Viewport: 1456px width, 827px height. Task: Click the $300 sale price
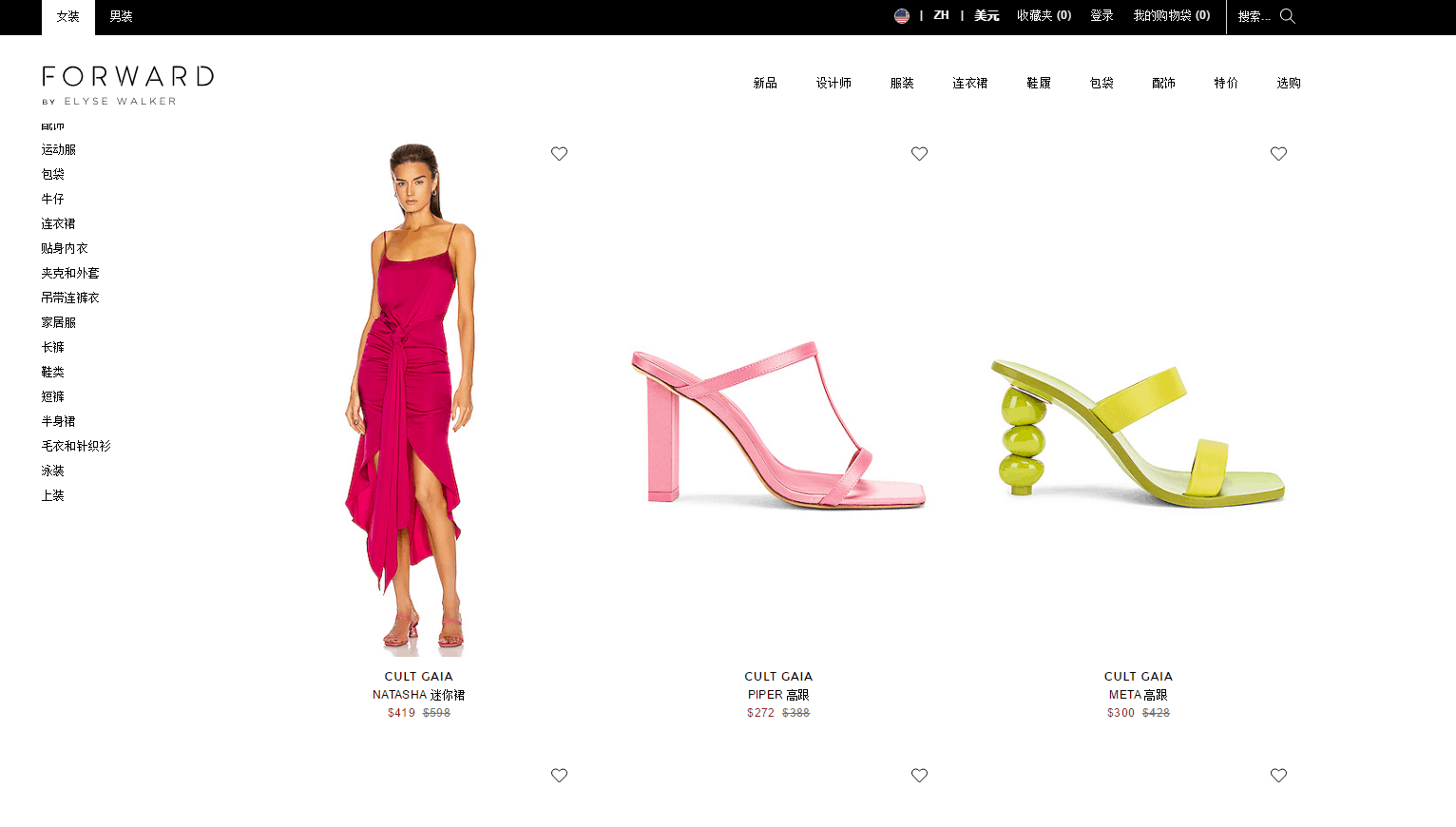coord(1121,713)
